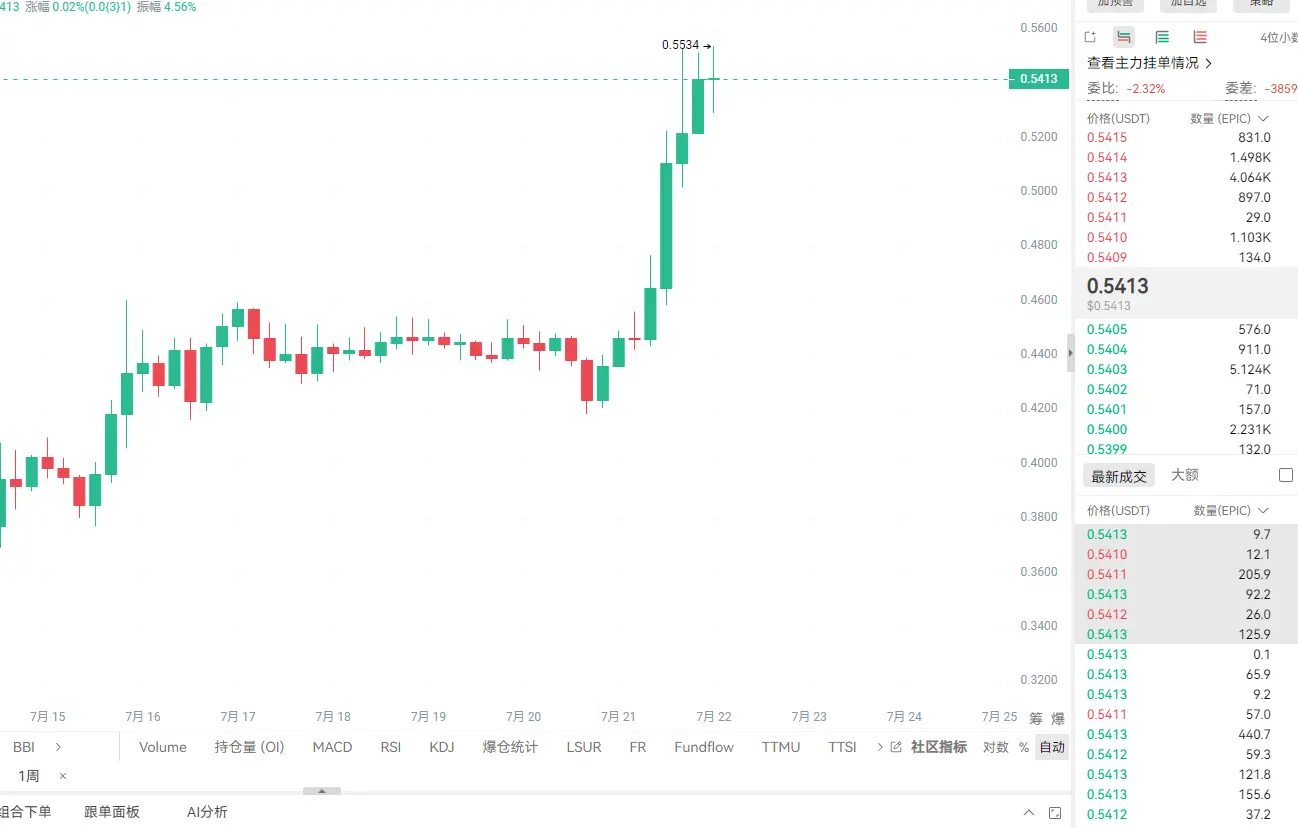The width and height of the screenshot is (1298, 828).
Task: Enable percentage scale with % toggle
Action: [x=1023, y=747]
